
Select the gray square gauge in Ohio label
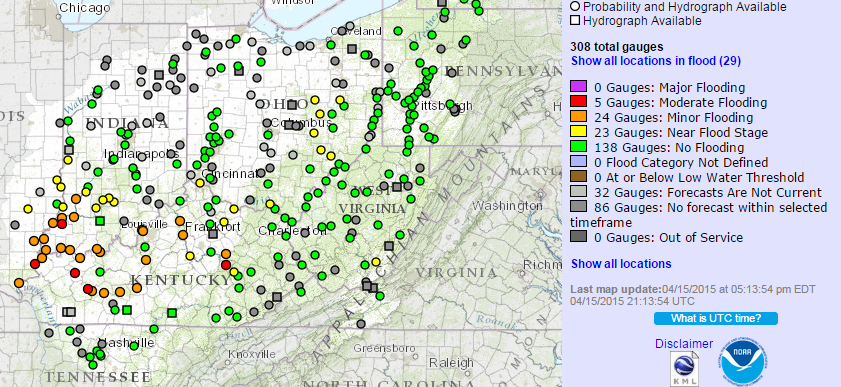click(x=292, y=105)
